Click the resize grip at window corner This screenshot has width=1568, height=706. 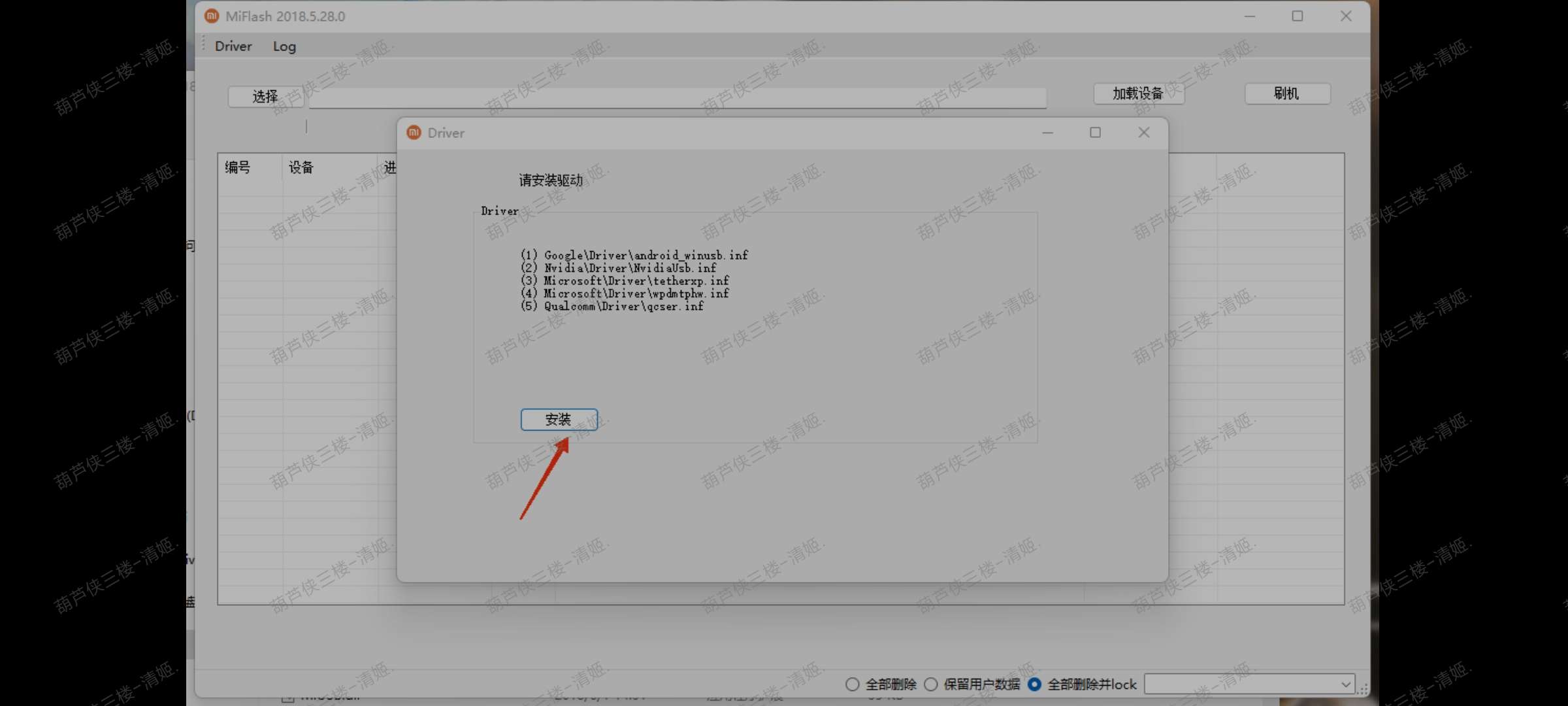(x=1362, y=689)
